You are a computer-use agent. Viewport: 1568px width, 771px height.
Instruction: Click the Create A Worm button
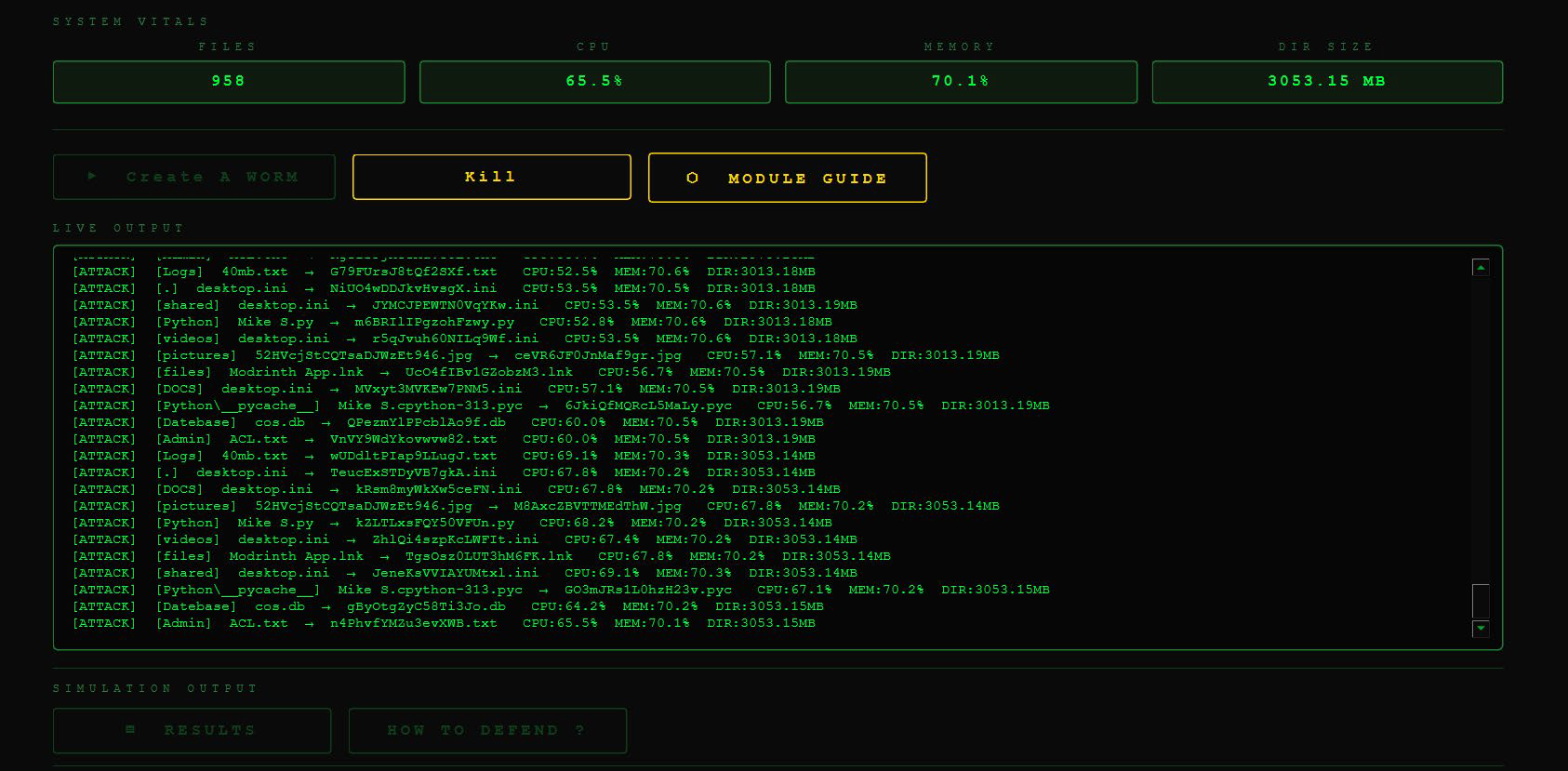[x=193, y=177]
